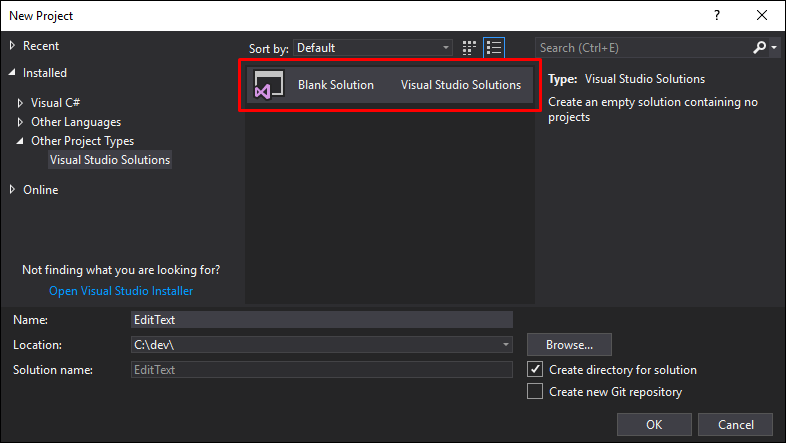This screenshot has width=786, height=443.
Task: Open the help question mark
Action: click(717, 16)
